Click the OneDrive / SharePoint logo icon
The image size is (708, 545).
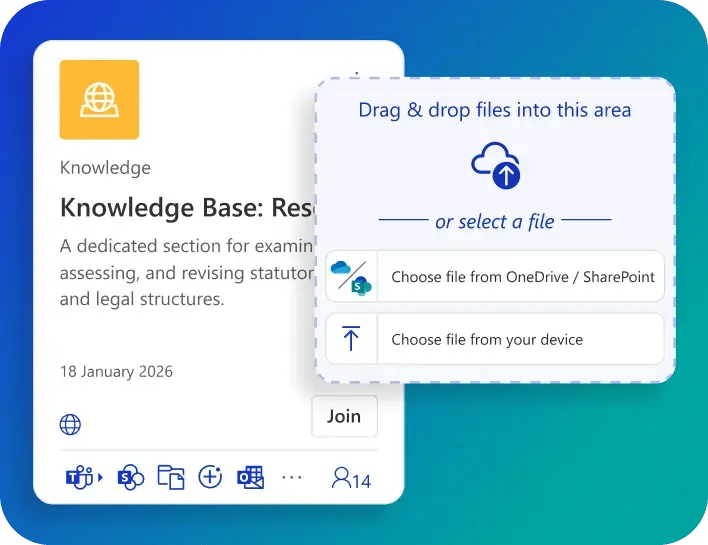(351, 276)
